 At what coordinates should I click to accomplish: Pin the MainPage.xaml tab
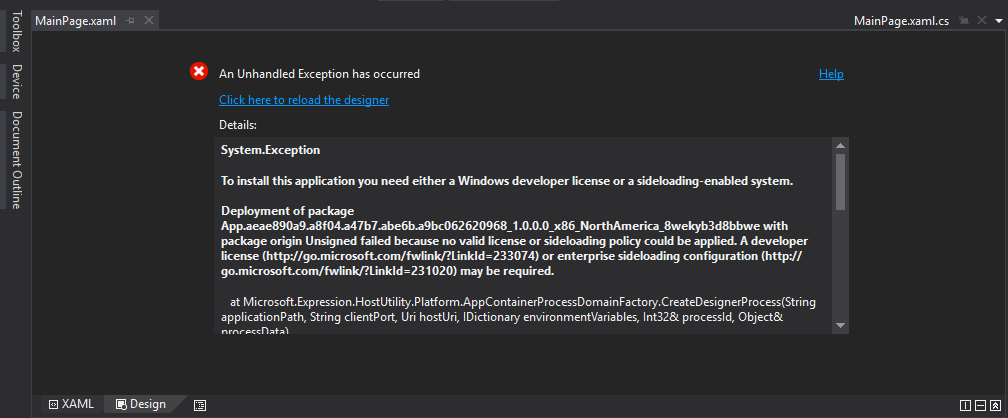click(x=131, y=21)
